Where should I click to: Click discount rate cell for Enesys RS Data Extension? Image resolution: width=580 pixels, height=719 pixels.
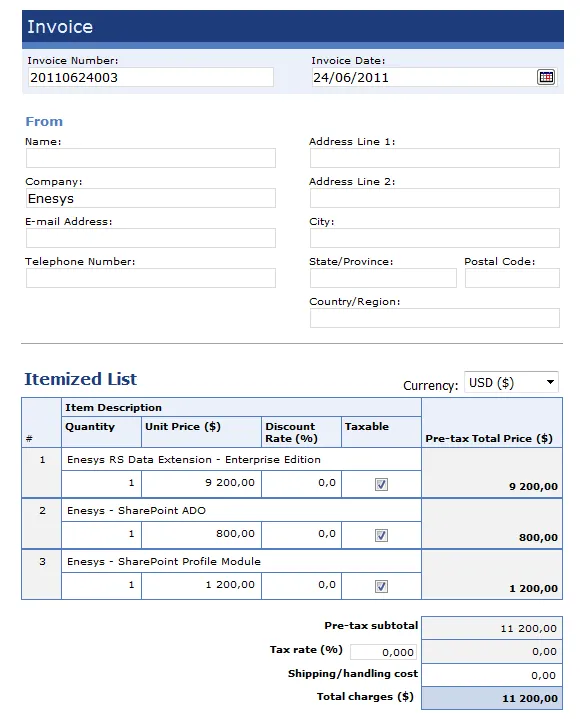click(301, 483)
